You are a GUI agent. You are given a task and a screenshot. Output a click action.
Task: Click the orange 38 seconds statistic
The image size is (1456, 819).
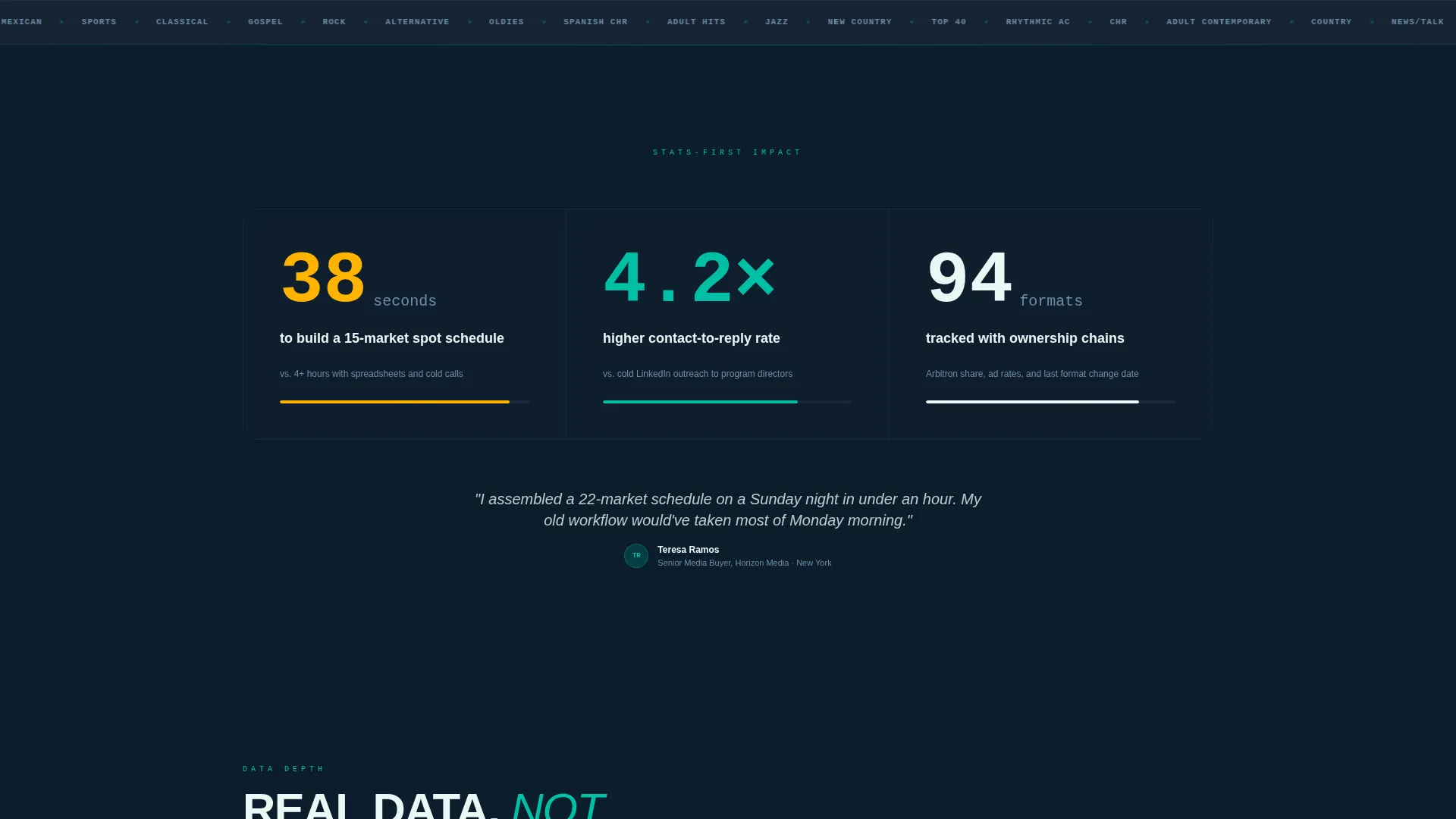tap(358, 279)
